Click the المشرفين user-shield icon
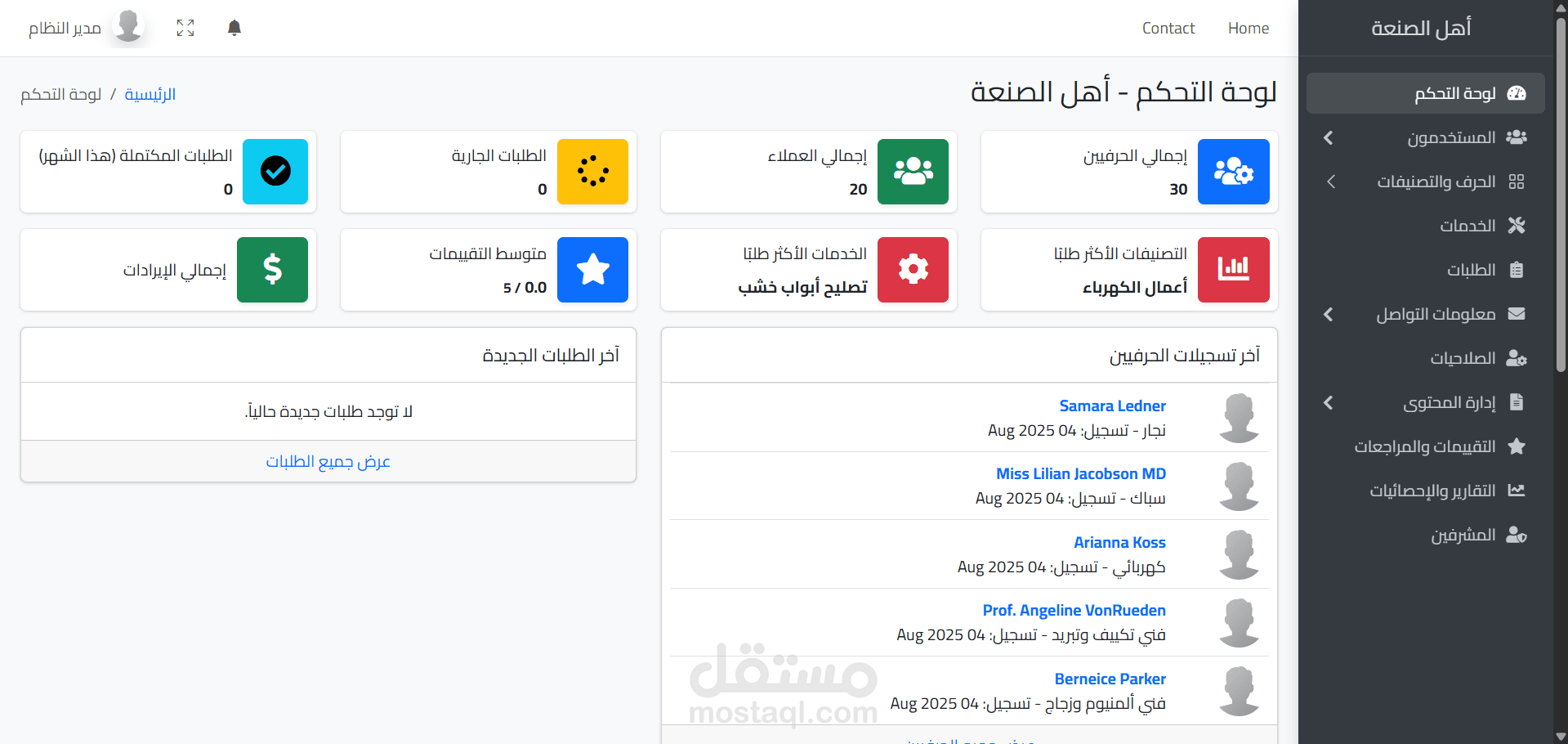Screen dimensions: 1568x744 pos(1517,535)
